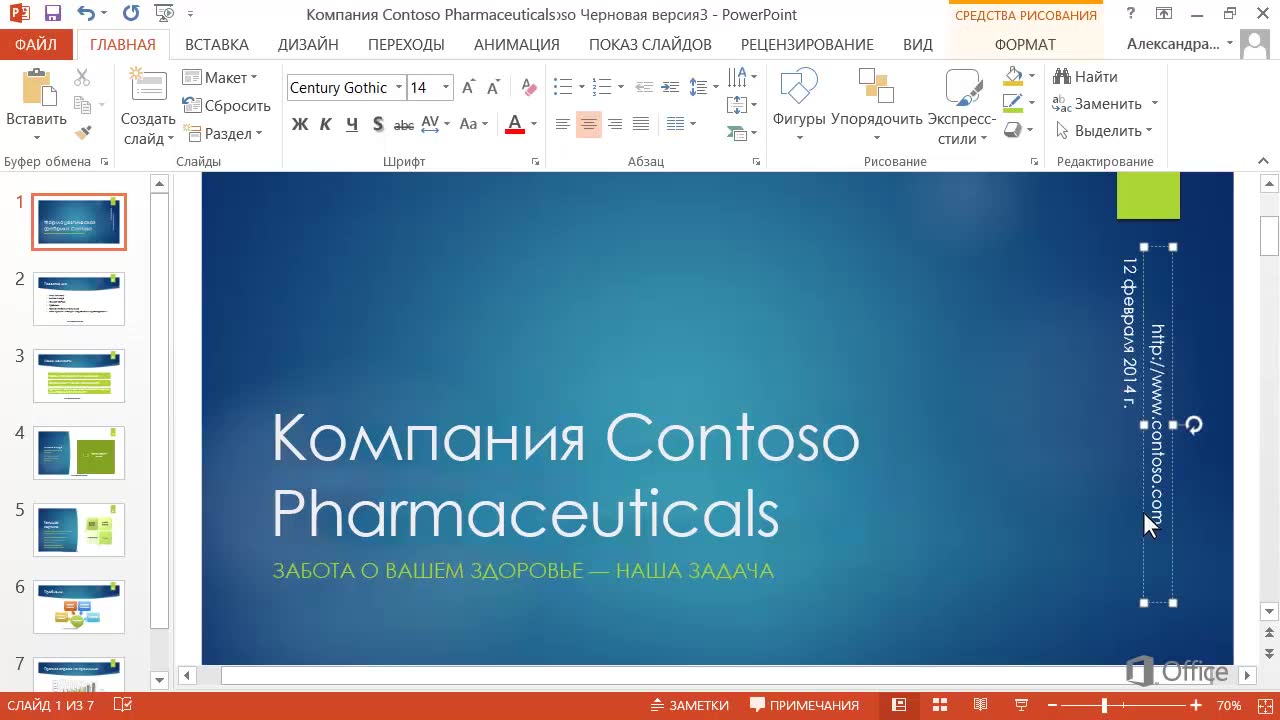Expand the Выделить select dropdown
Viewport: 1280px width, 720px height.
[x=1149, y=131]
